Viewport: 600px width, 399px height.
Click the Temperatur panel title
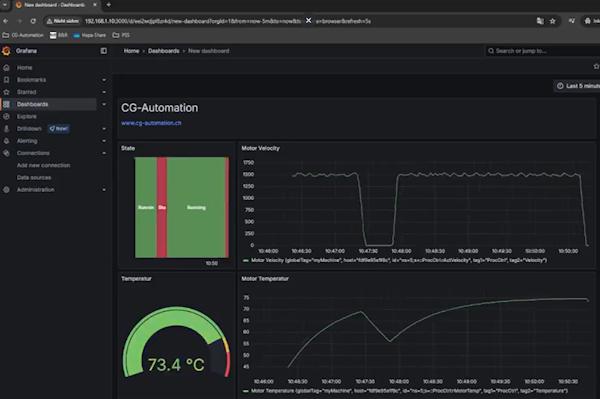point(136,278)
